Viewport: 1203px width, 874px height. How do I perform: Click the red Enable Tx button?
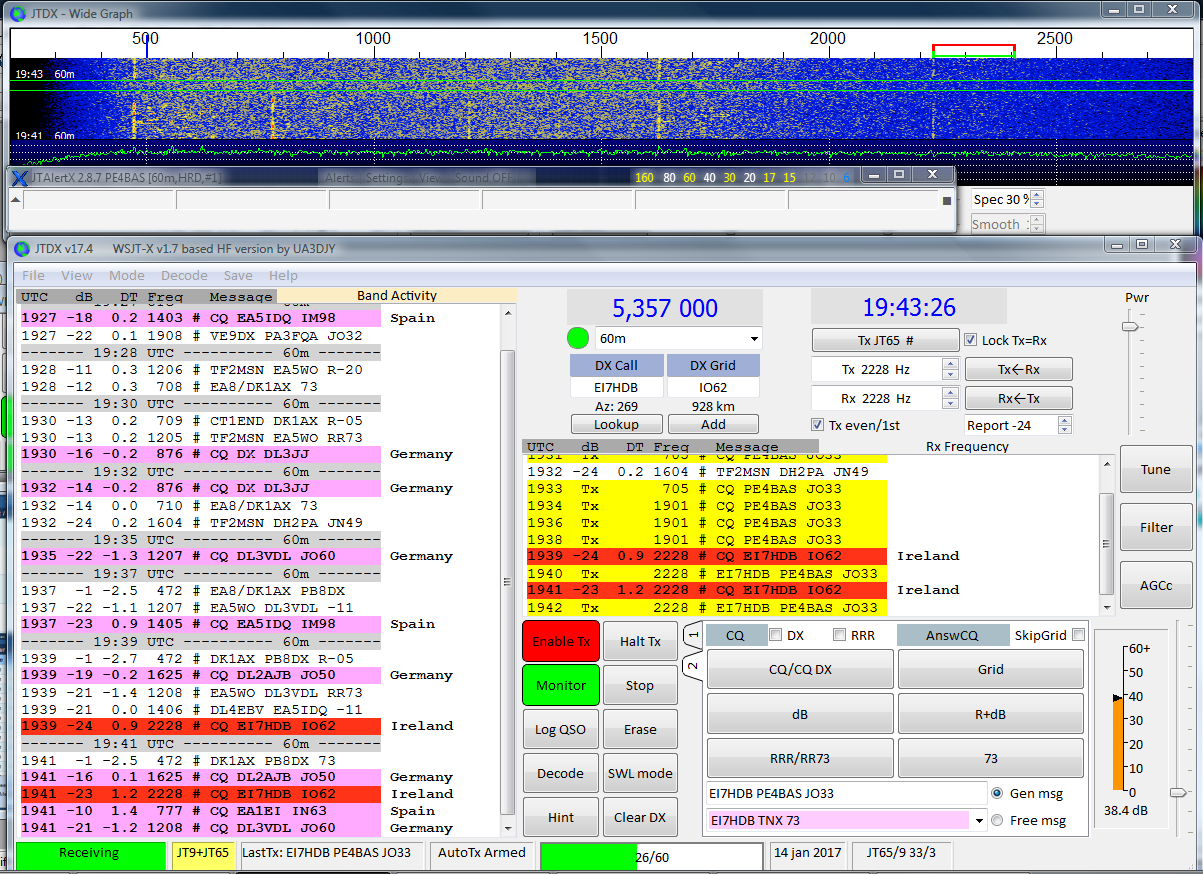pyautogui.click(x=560, y=641)
